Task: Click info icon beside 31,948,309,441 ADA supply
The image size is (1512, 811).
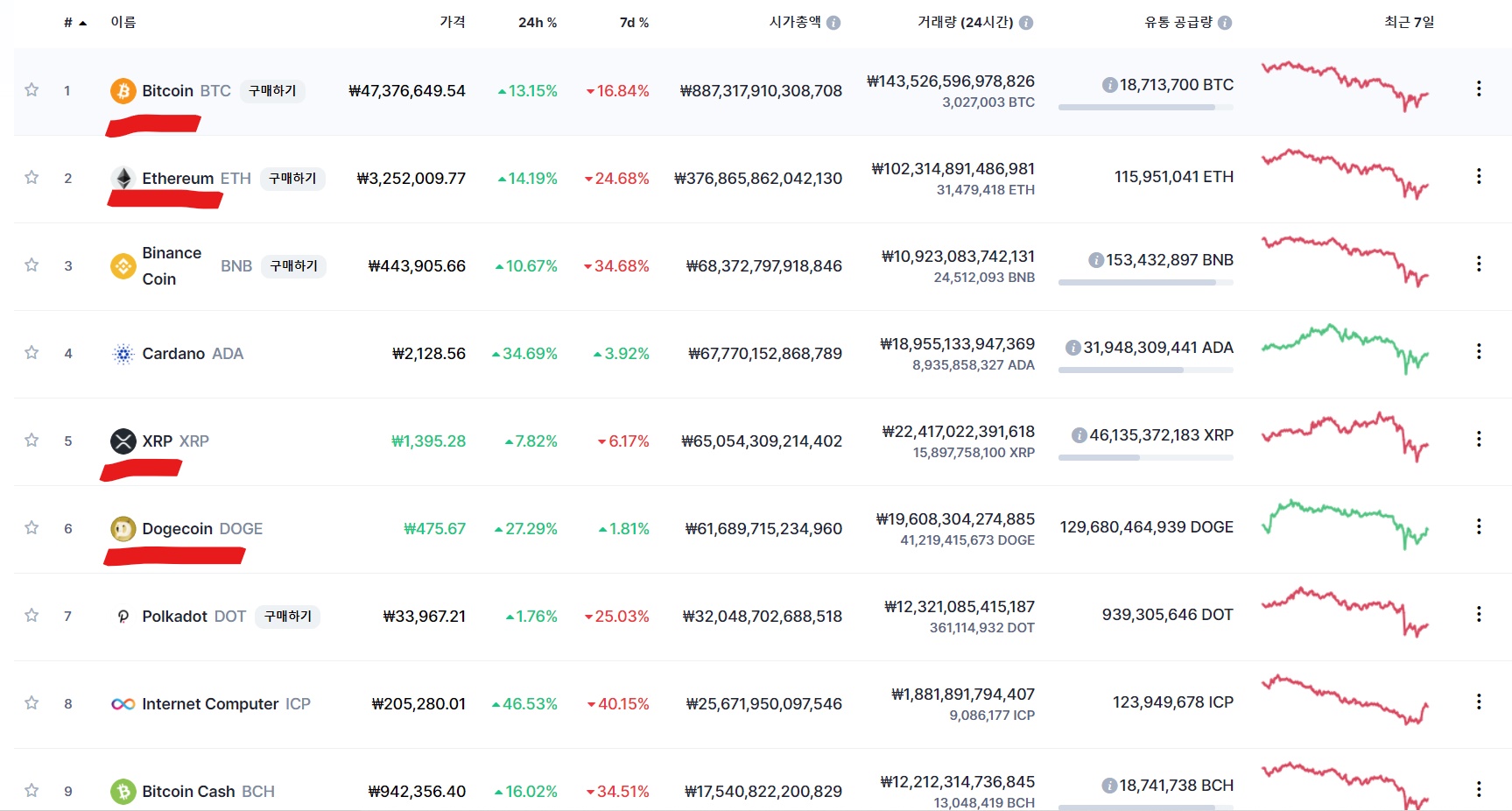Action: (1072, 348)
